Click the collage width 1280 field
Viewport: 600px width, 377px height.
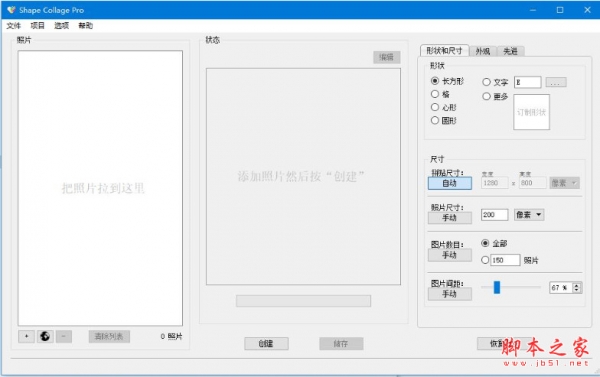(x=494, y=183)
